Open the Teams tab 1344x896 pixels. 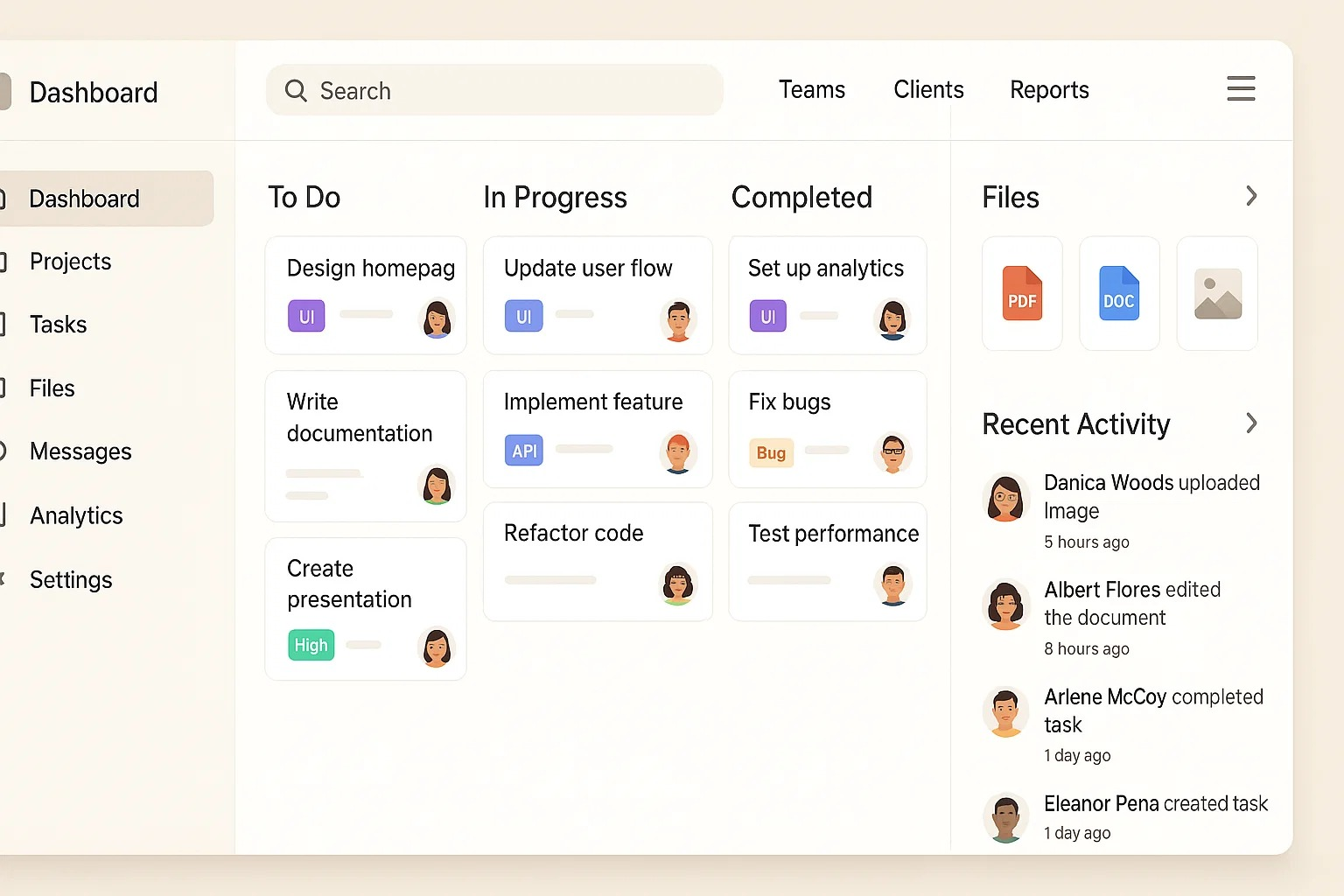coord(811,90)
